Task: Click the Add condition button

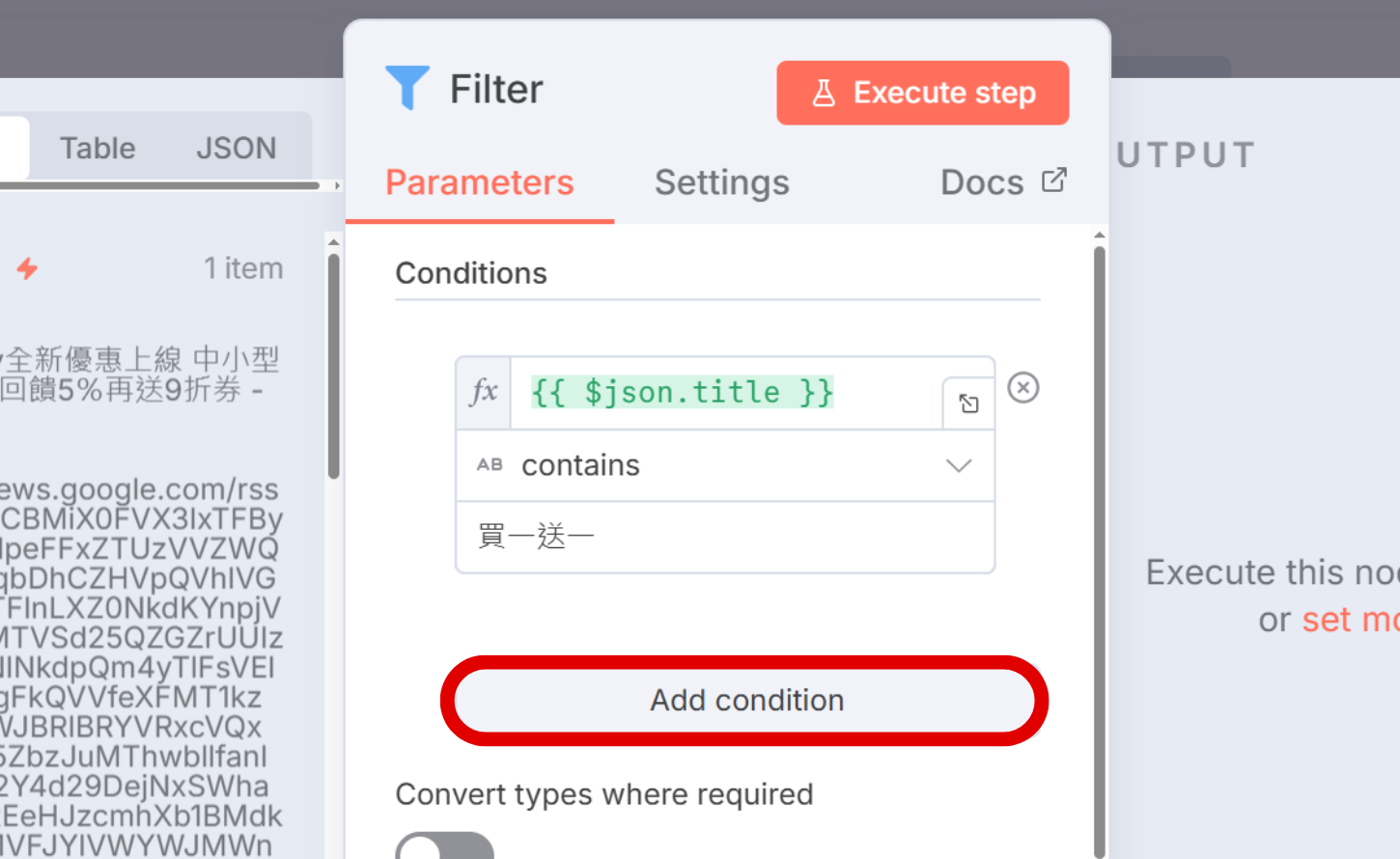Action: pyautogui.click(x=745, y=700)
